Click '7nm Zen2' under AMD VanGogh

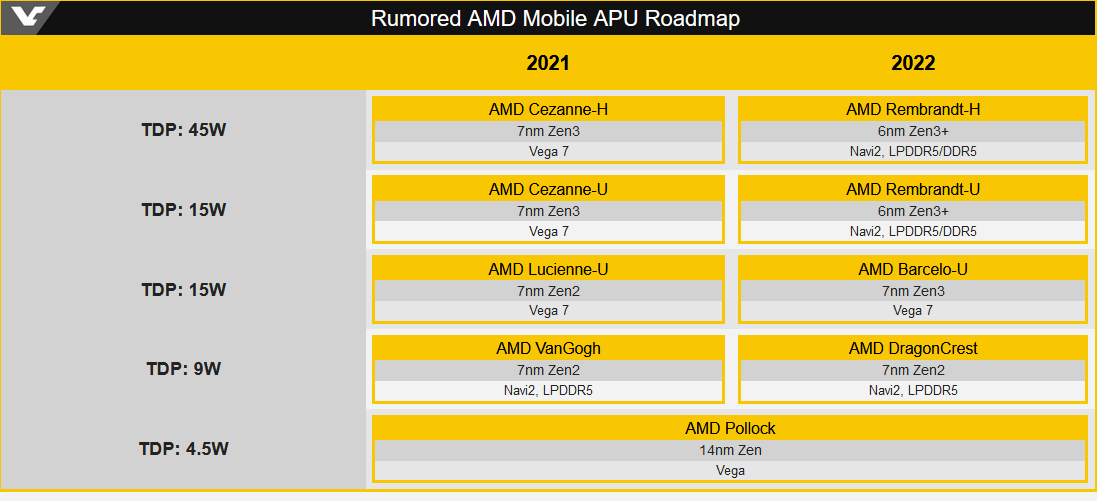(x=548, y=370)
